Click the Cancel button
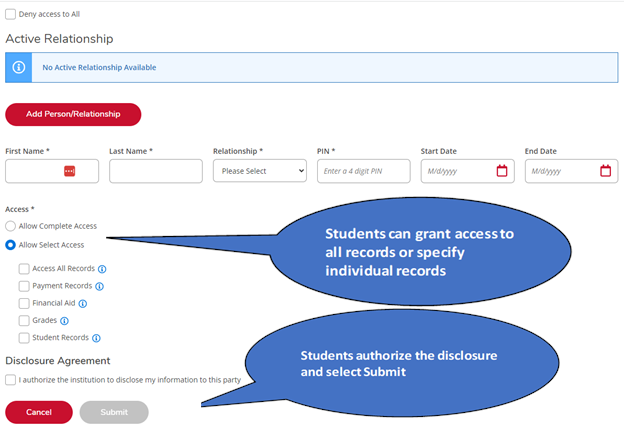The height and width of the screenshot is (439, 624). coord(39,412)
